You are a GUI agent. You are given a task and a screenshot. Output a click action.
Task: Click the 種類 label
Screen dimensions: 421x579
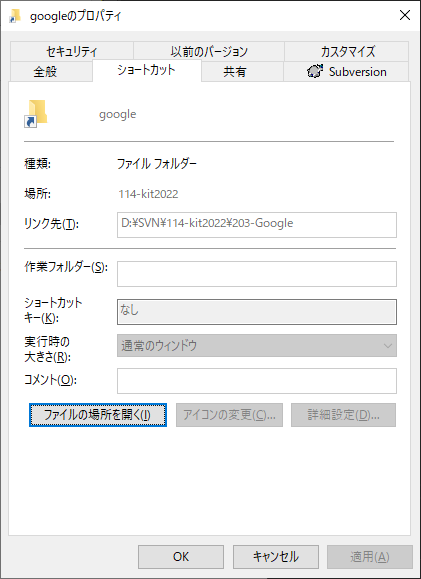[x=37, y=164]
